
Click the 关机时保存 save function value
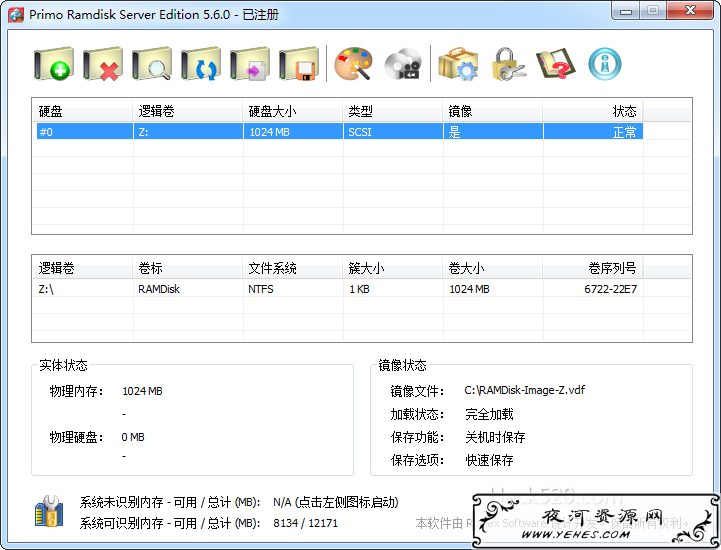pos(495,437)
